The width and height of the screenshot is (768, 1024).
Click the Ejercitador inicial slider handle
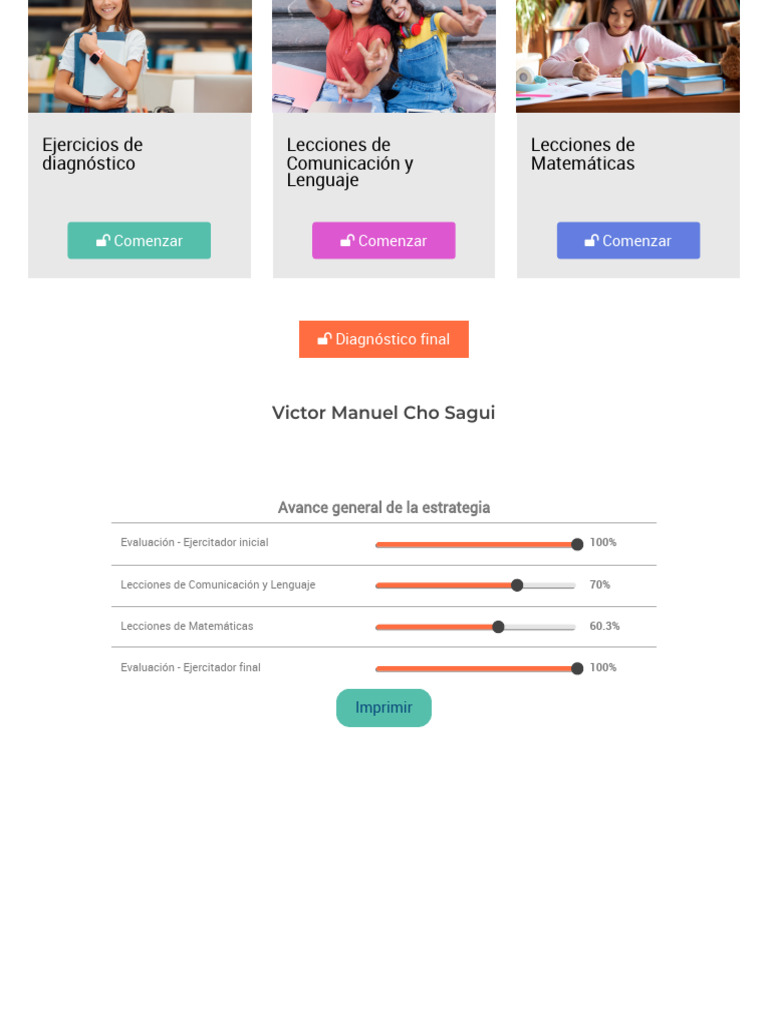577,544
